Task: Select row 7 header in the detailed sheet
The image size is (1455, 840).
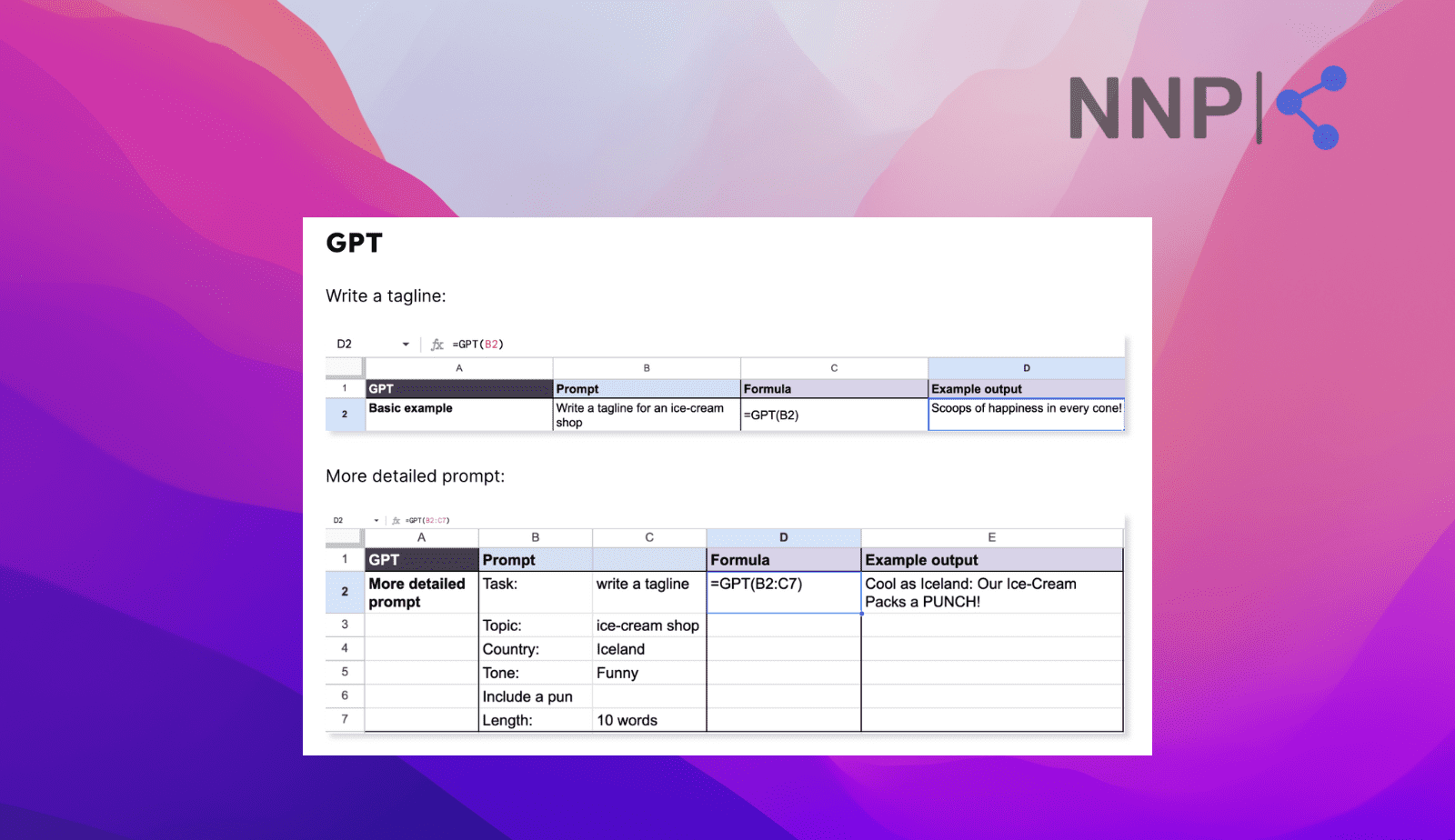Action: [x=345, y=719]
